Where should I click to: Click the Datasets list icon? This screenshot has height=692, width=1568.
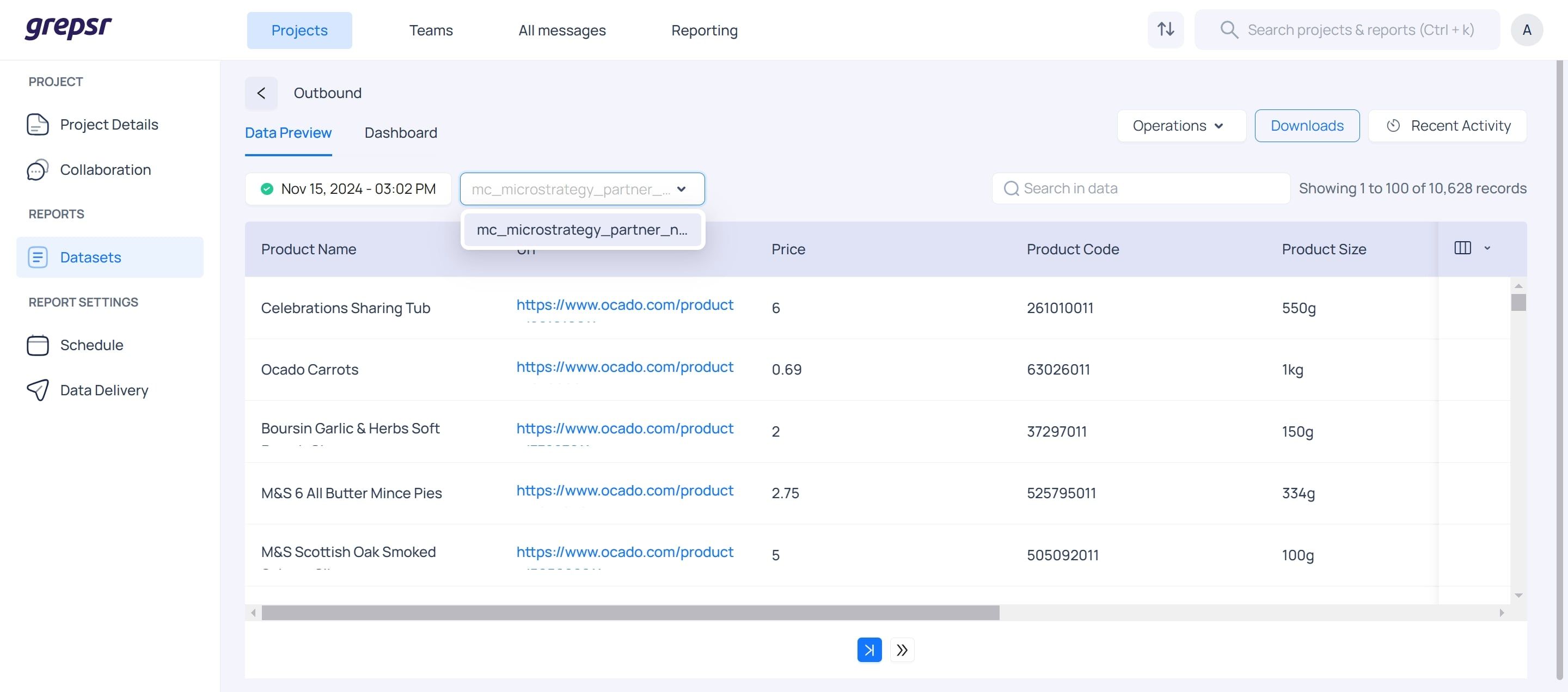pos(37,258)
